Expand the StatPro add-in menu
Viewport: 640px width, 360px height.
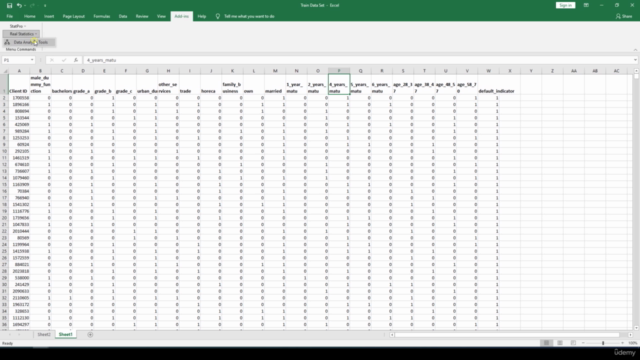(x=18, y=26)
